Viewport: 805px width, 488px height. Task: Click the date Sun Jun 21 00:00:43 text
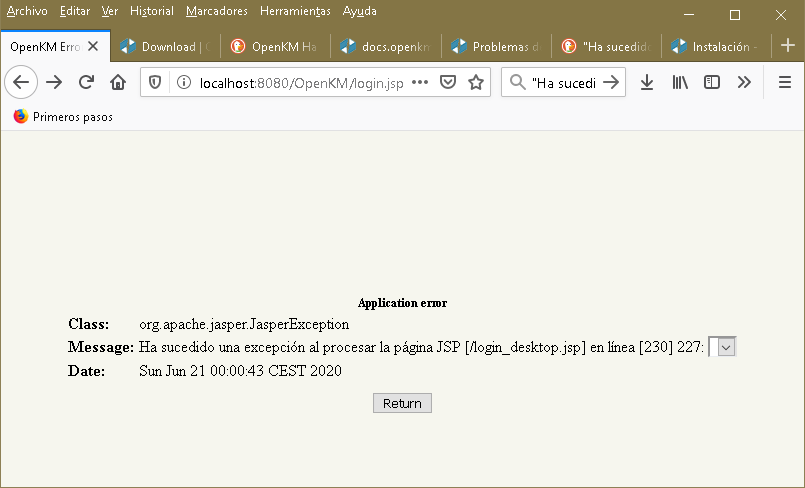coord(240,370)
